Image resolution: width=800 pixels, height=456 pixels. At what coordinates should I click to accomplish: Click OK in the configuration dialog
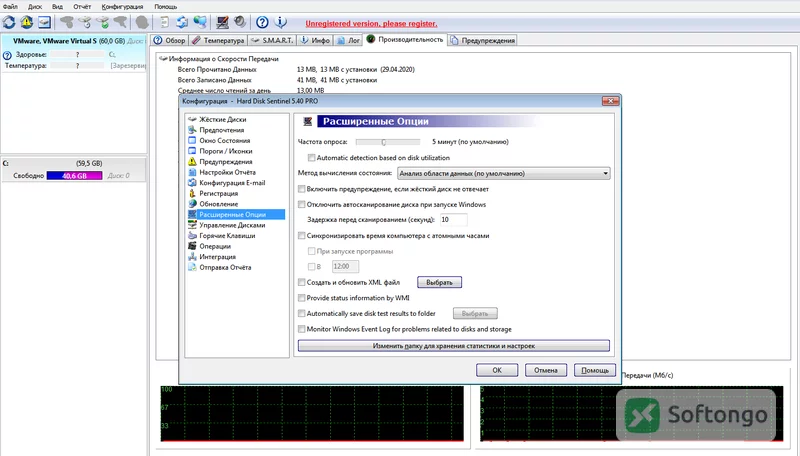click(497, 370)
